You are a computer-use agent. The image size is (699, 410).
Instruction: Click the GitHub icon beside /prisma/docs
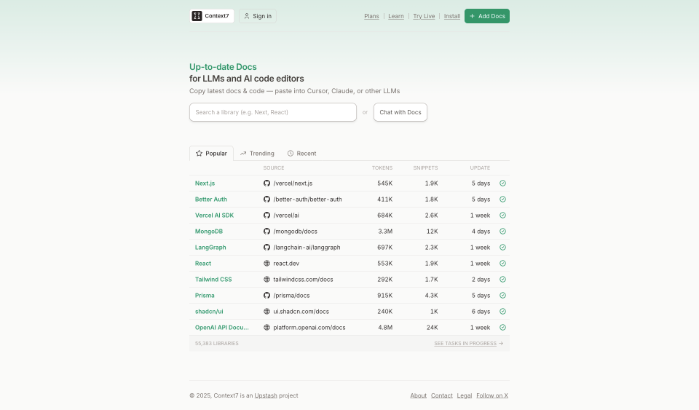click(x=267, y=295)
